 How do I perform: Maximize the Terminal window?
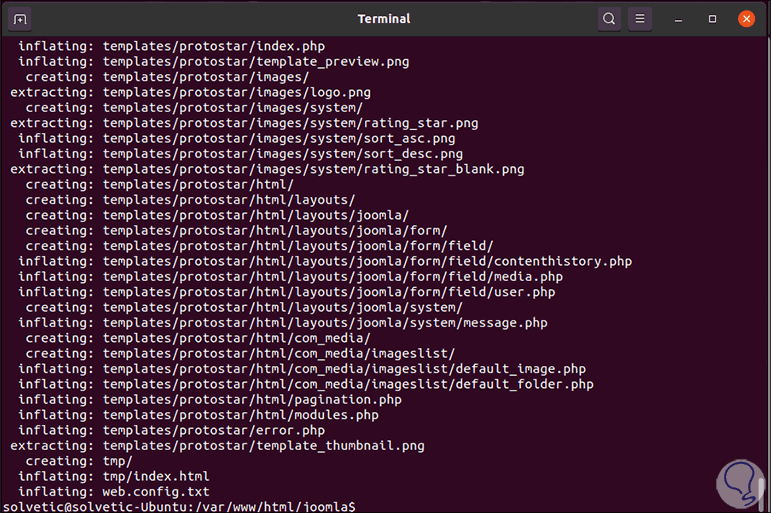pyautogui.click(x=713, y=19)
